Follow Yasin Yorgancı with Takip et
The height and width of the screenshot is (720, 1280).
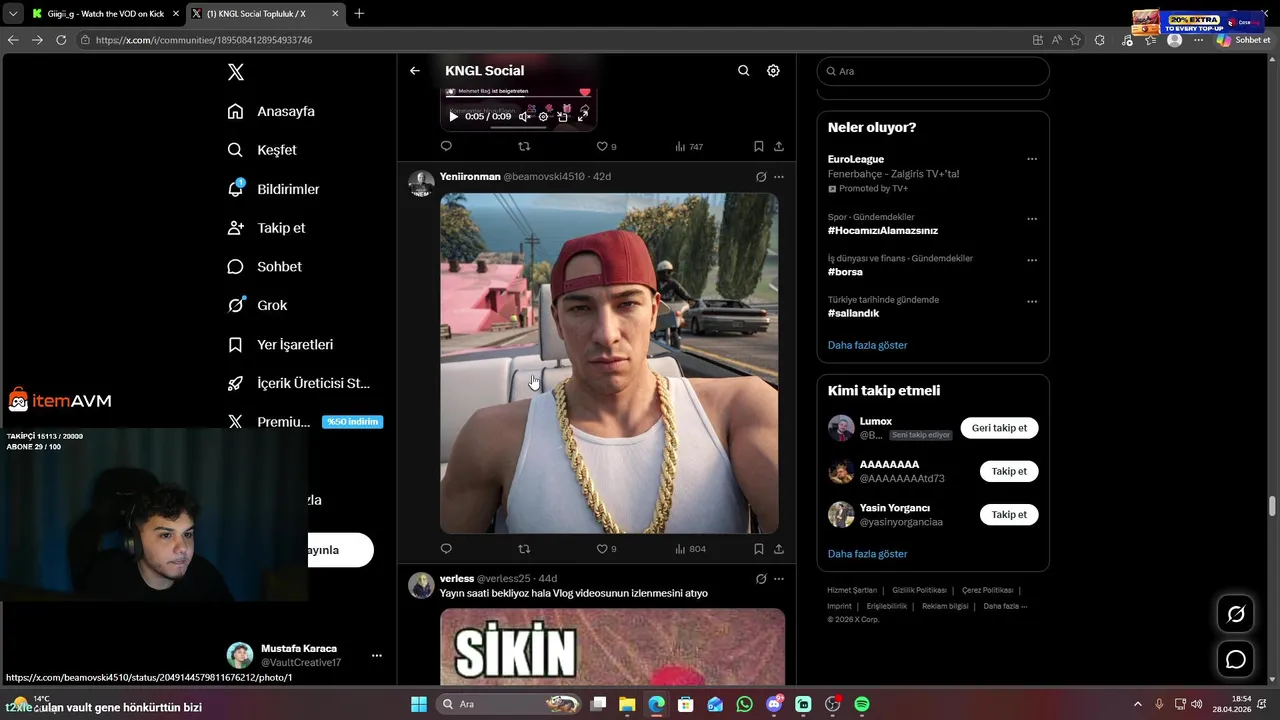1009,514
